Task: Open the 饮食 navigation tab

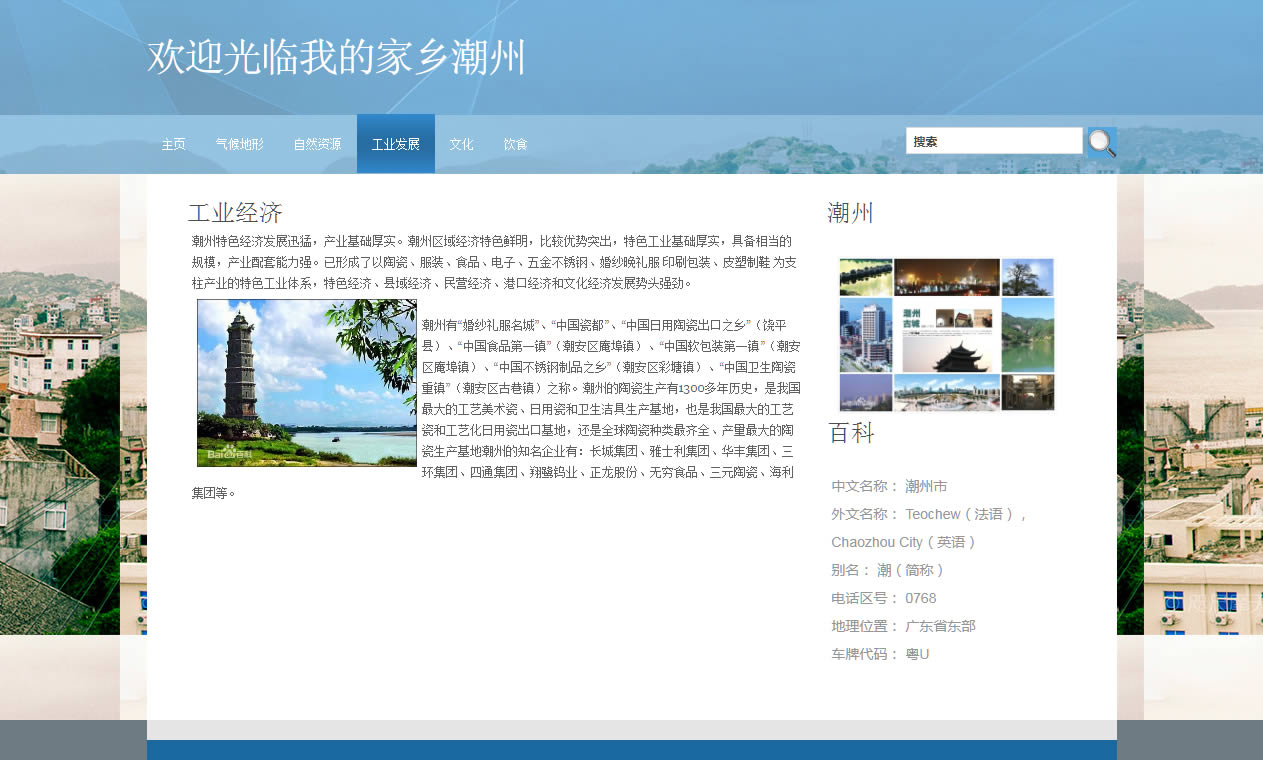Action: 515,144
